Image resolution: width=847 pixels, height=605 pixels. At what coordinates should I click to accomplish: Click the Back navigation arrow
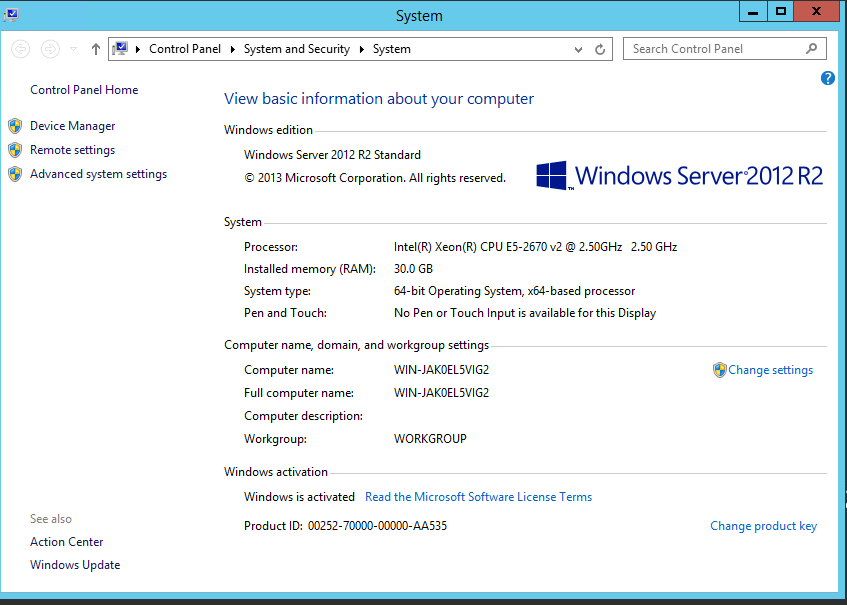coord(21,49)
